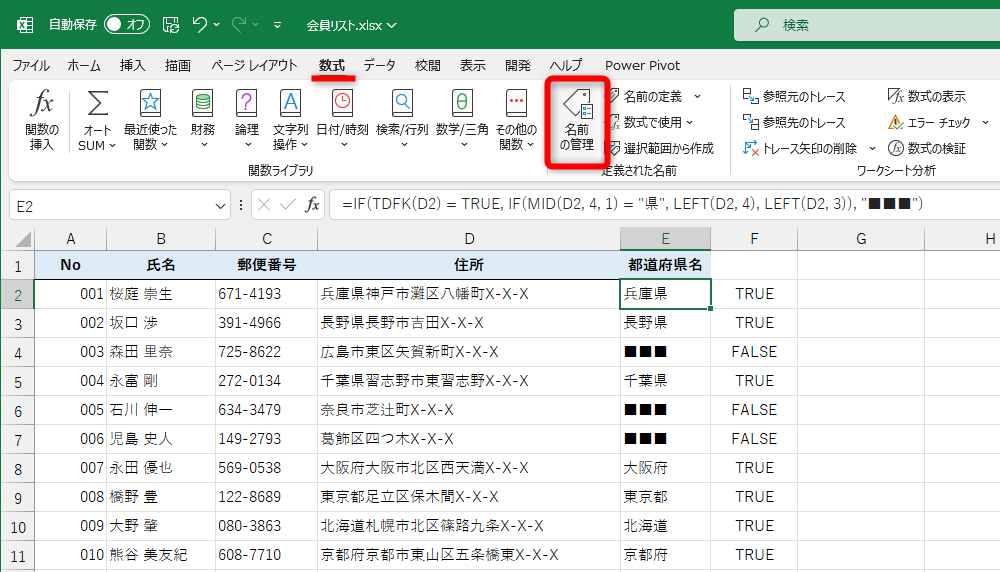
Task: Click cell with No 010
Action: pos(70,555)
